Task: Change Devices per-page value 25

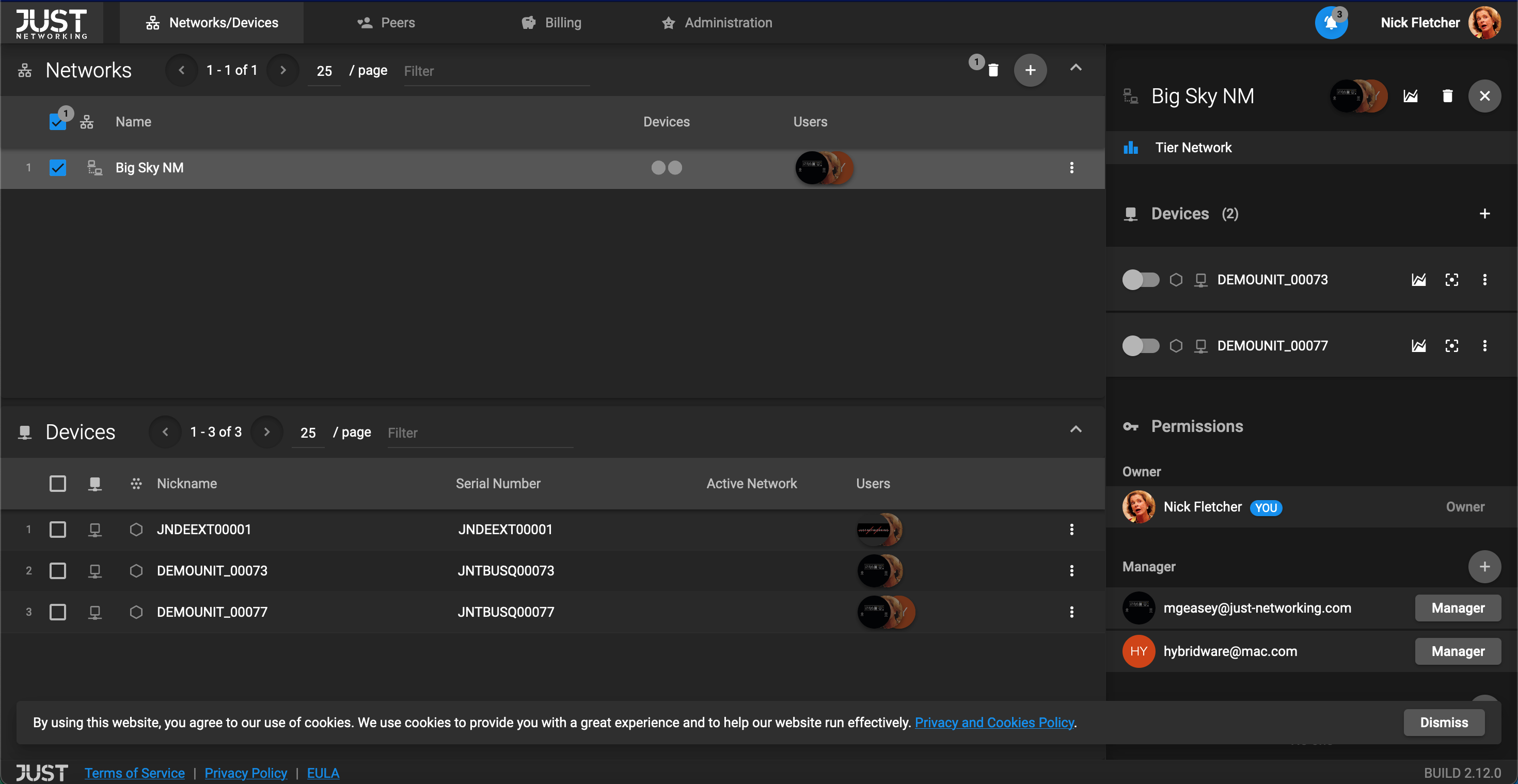Action: (x=308, y=433)
